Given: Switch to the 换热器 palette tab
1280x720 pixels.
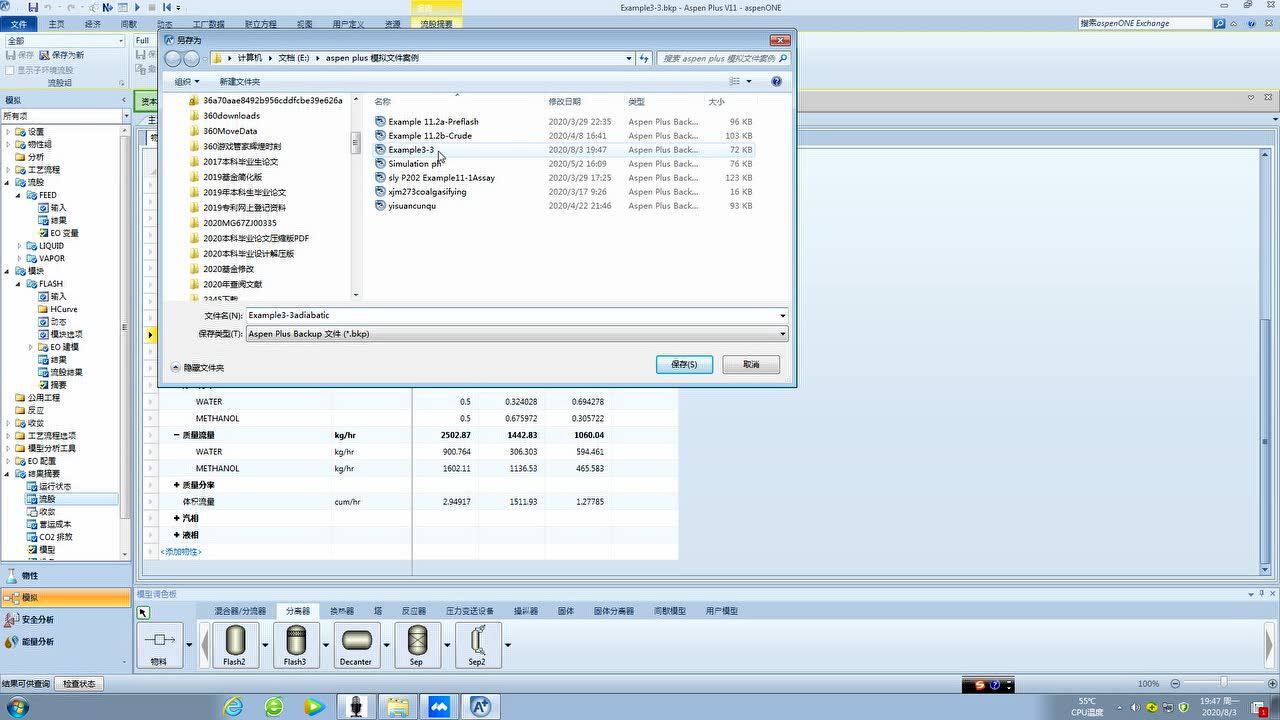Looking at the screenshot, I should pos(342,611).
